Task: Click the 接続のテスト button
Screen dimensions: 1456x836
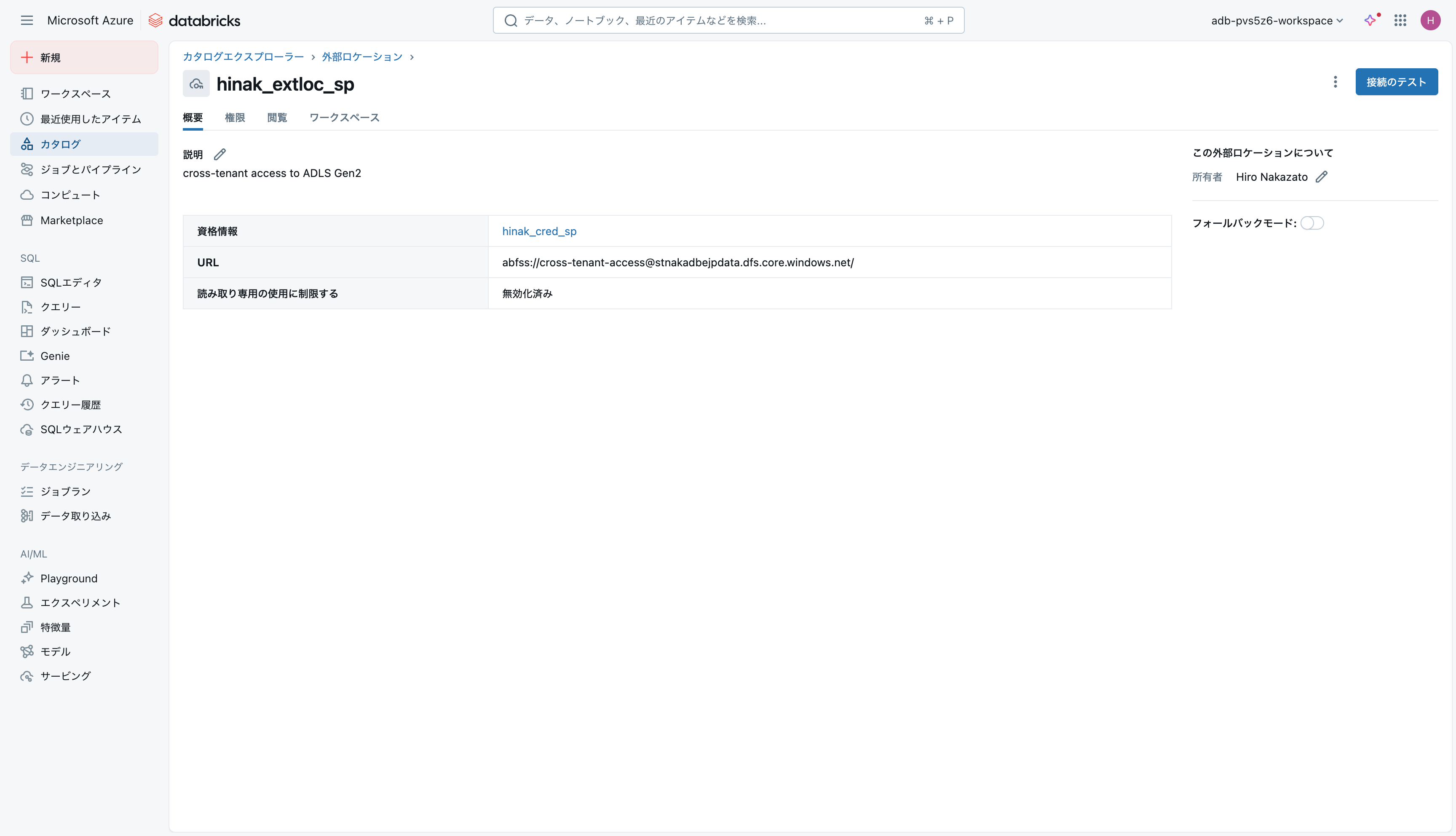Action: coord(1396,82)
